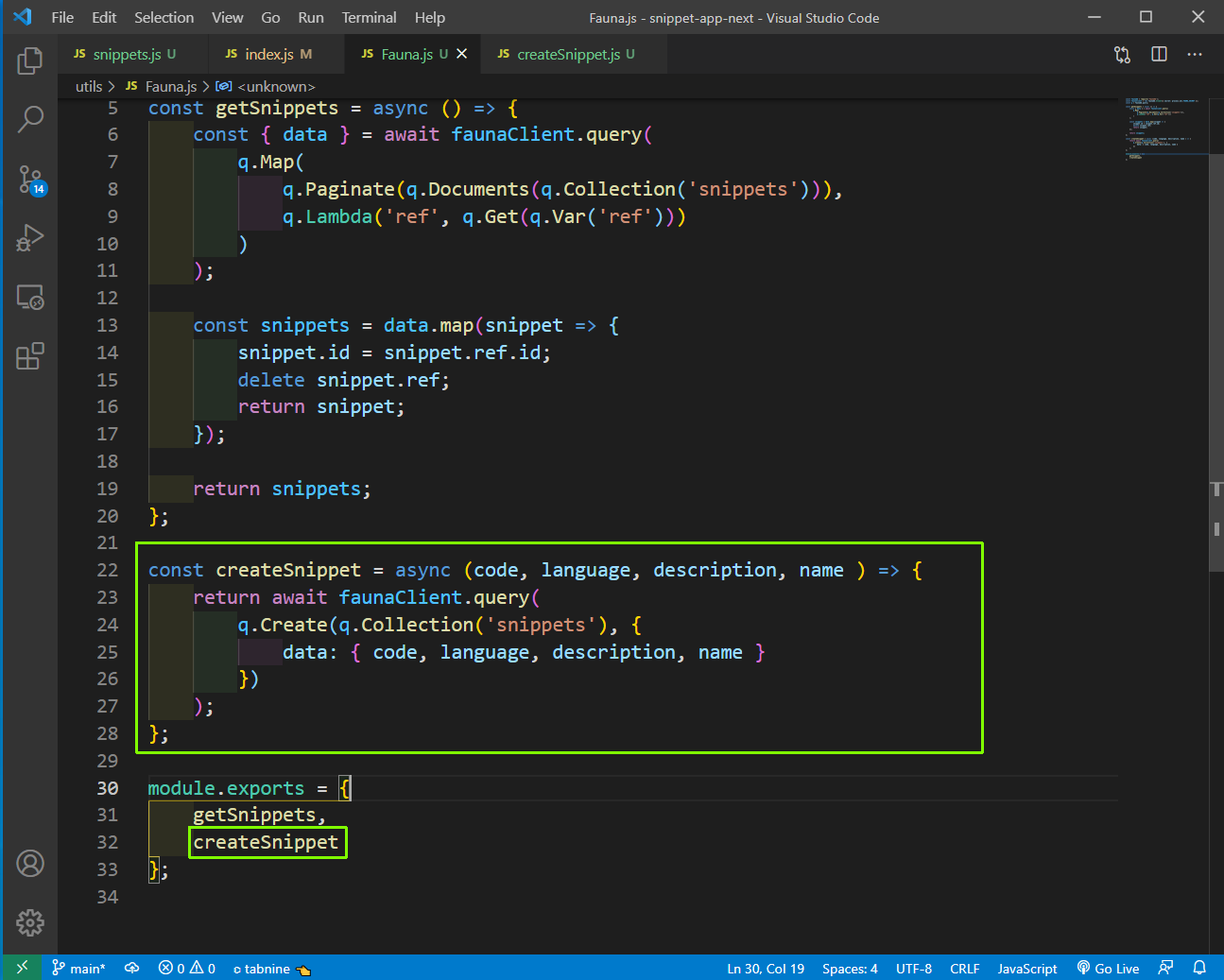The image size is (1224, 980).
Task: Click line number 22 in gutter
Action: (108, 570)
